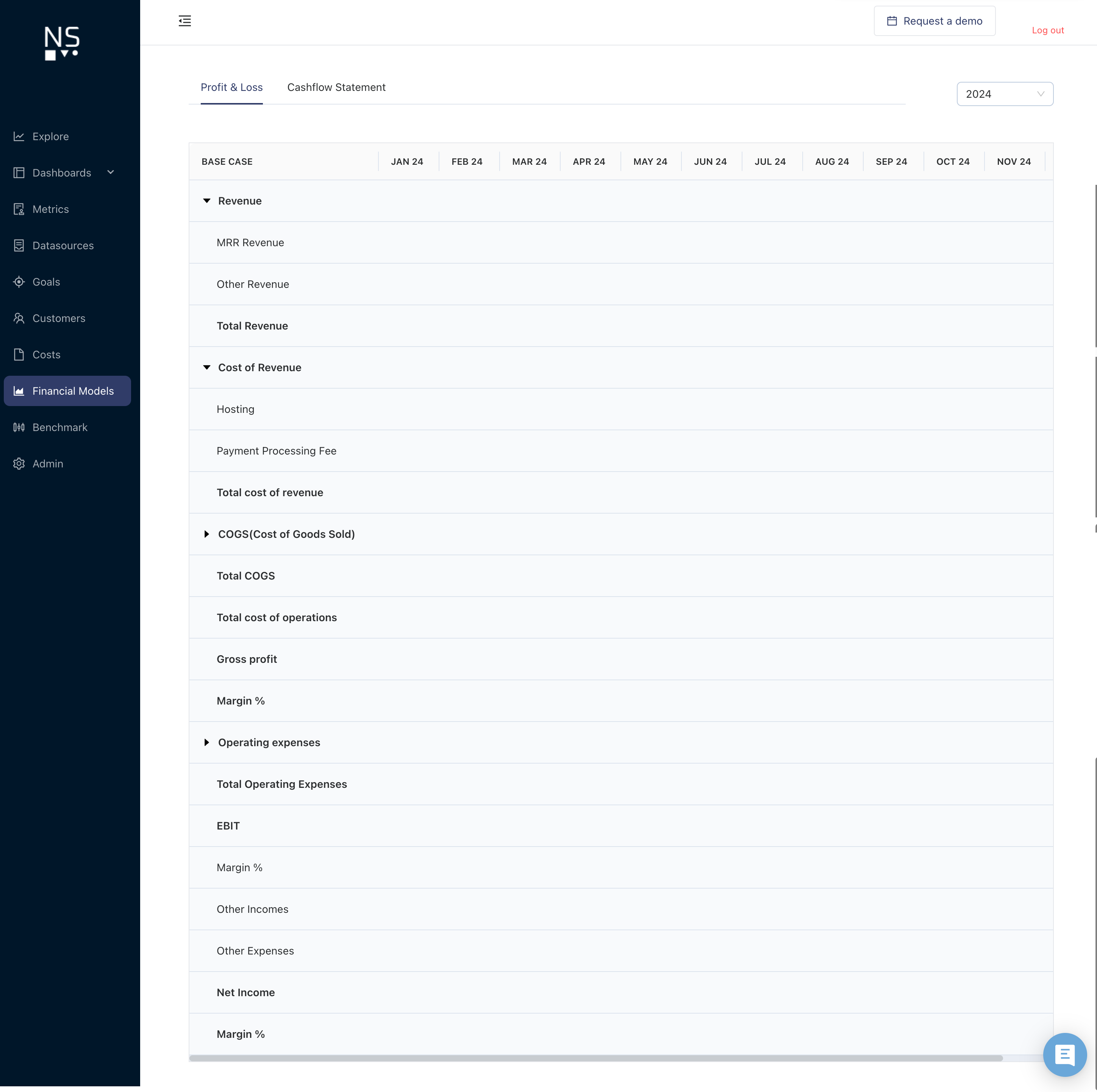The image size is (1097, 1092).
Task: Select the Net Income row
Action: (x=620, y=993)
